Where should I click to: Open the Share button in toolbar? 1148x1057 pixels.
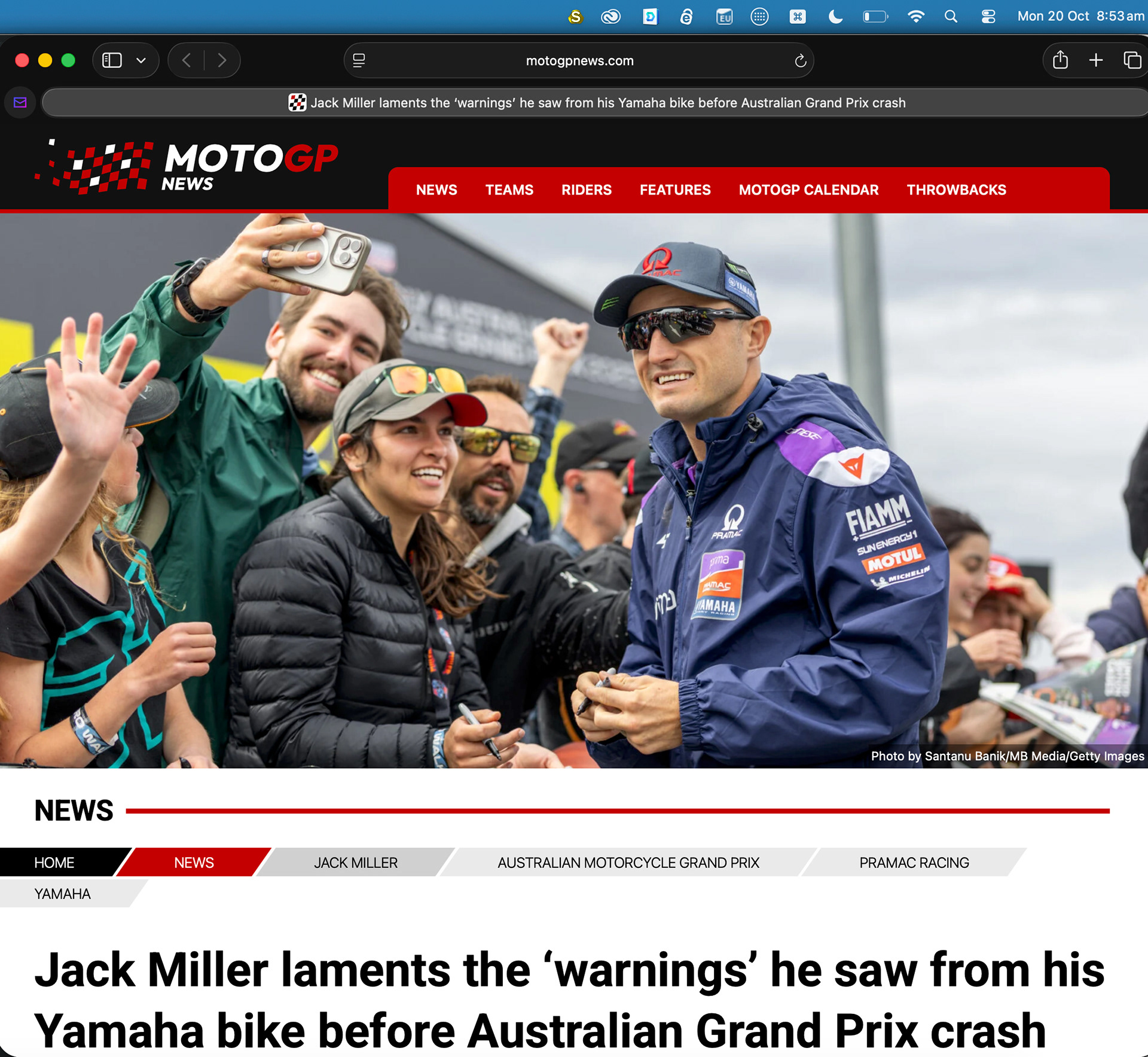(x=1060, y=60)
